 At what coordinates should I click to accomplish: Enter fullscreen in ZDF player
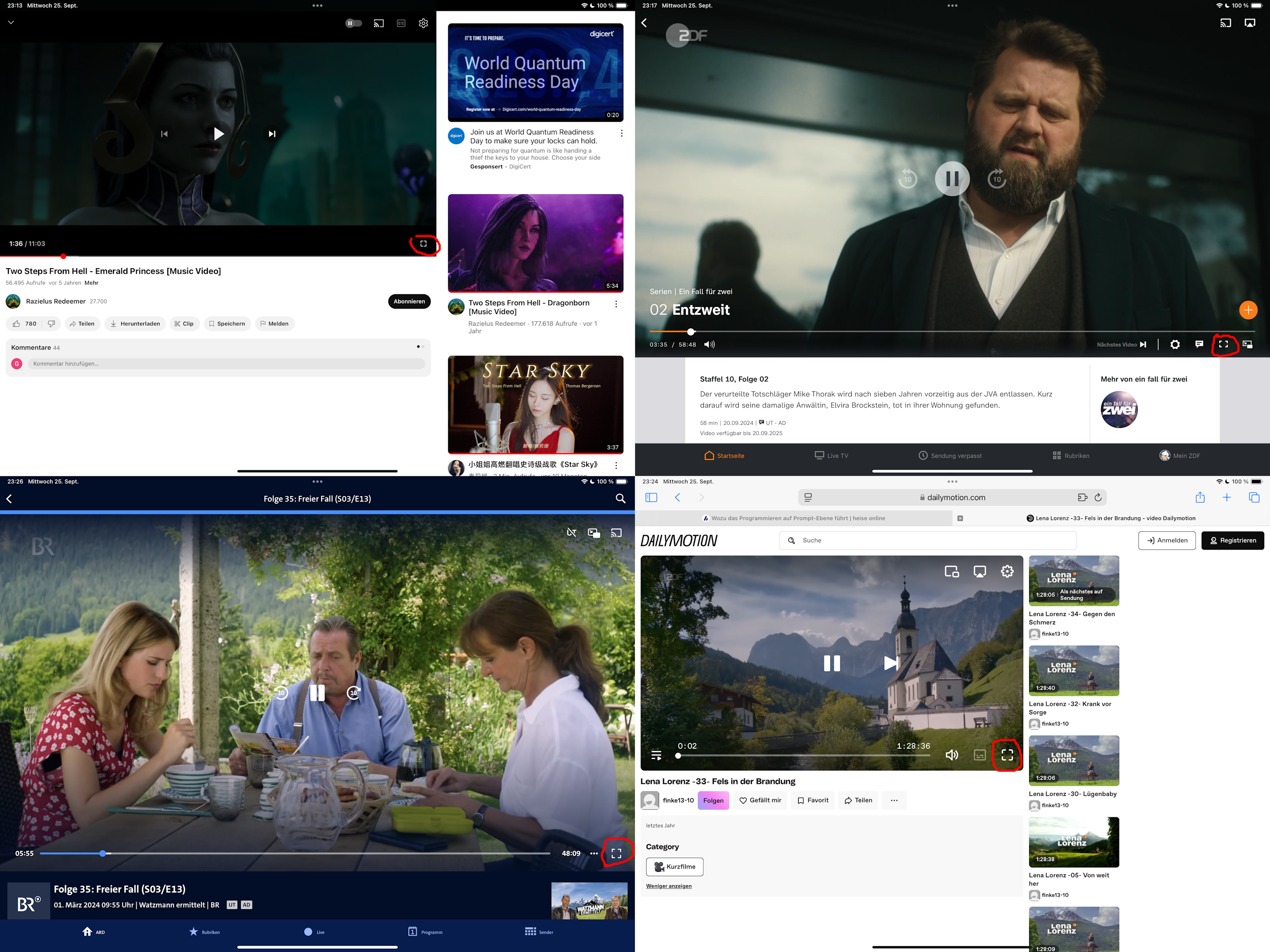point(1224,344)
